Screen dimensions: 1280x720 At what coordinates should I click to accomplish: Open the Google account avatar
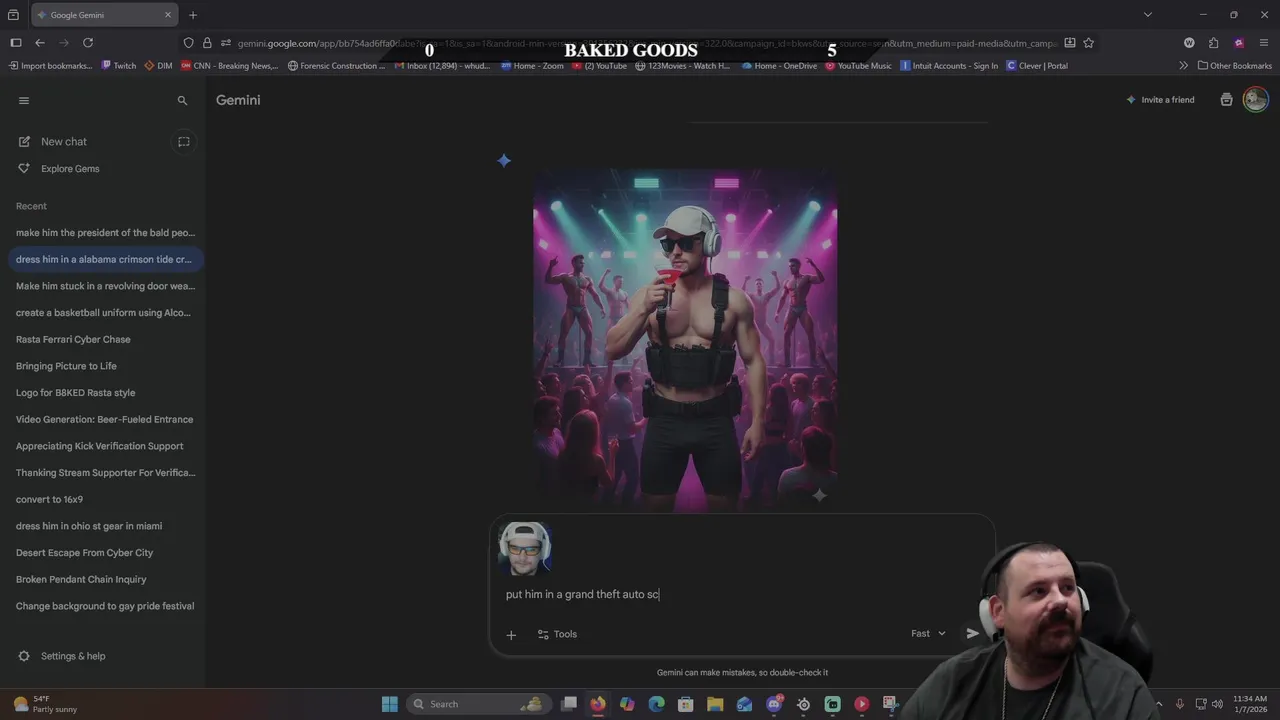coord(1256,99)
